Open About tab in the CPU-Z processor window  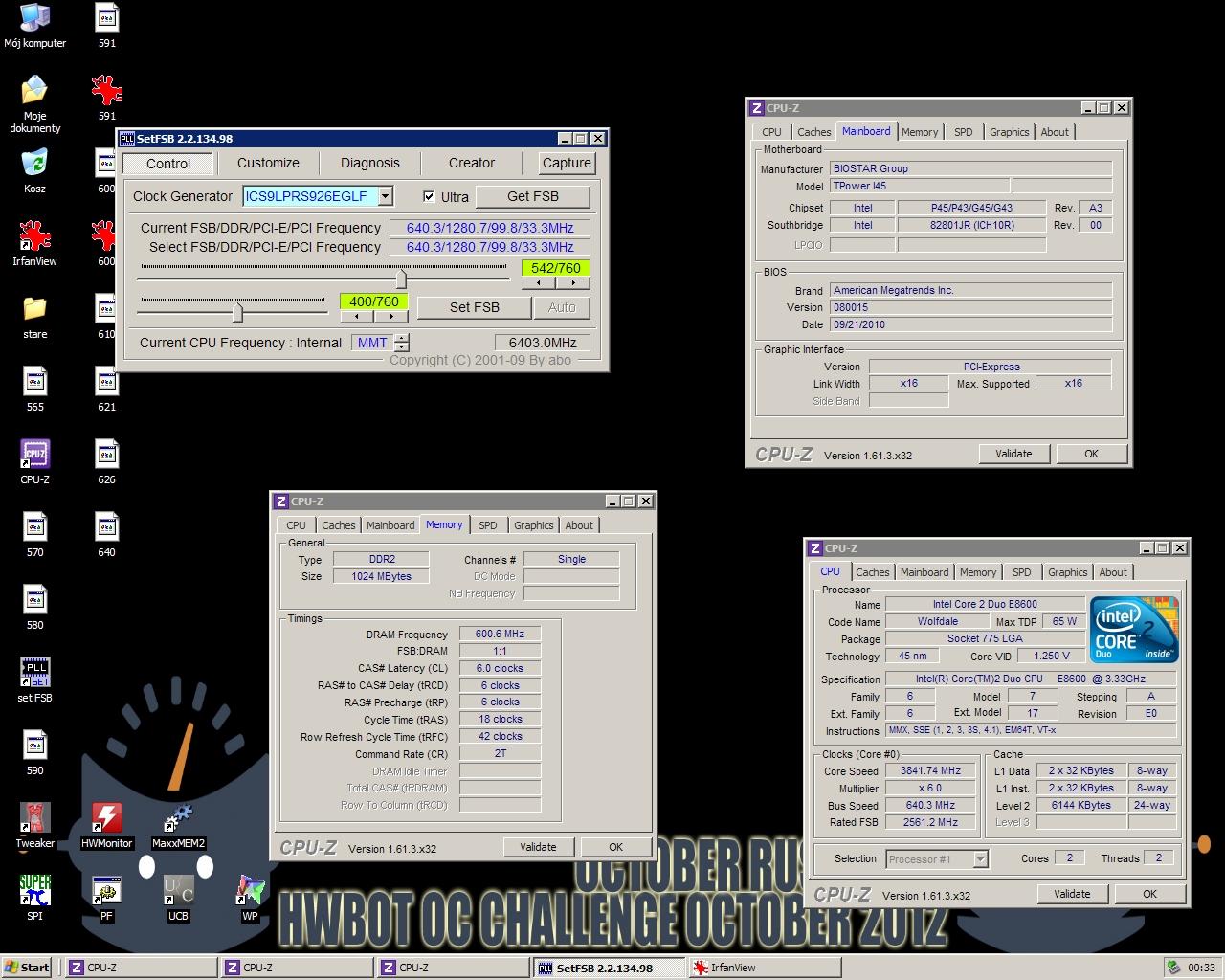pyautogui.click(x=1112, y=572)
